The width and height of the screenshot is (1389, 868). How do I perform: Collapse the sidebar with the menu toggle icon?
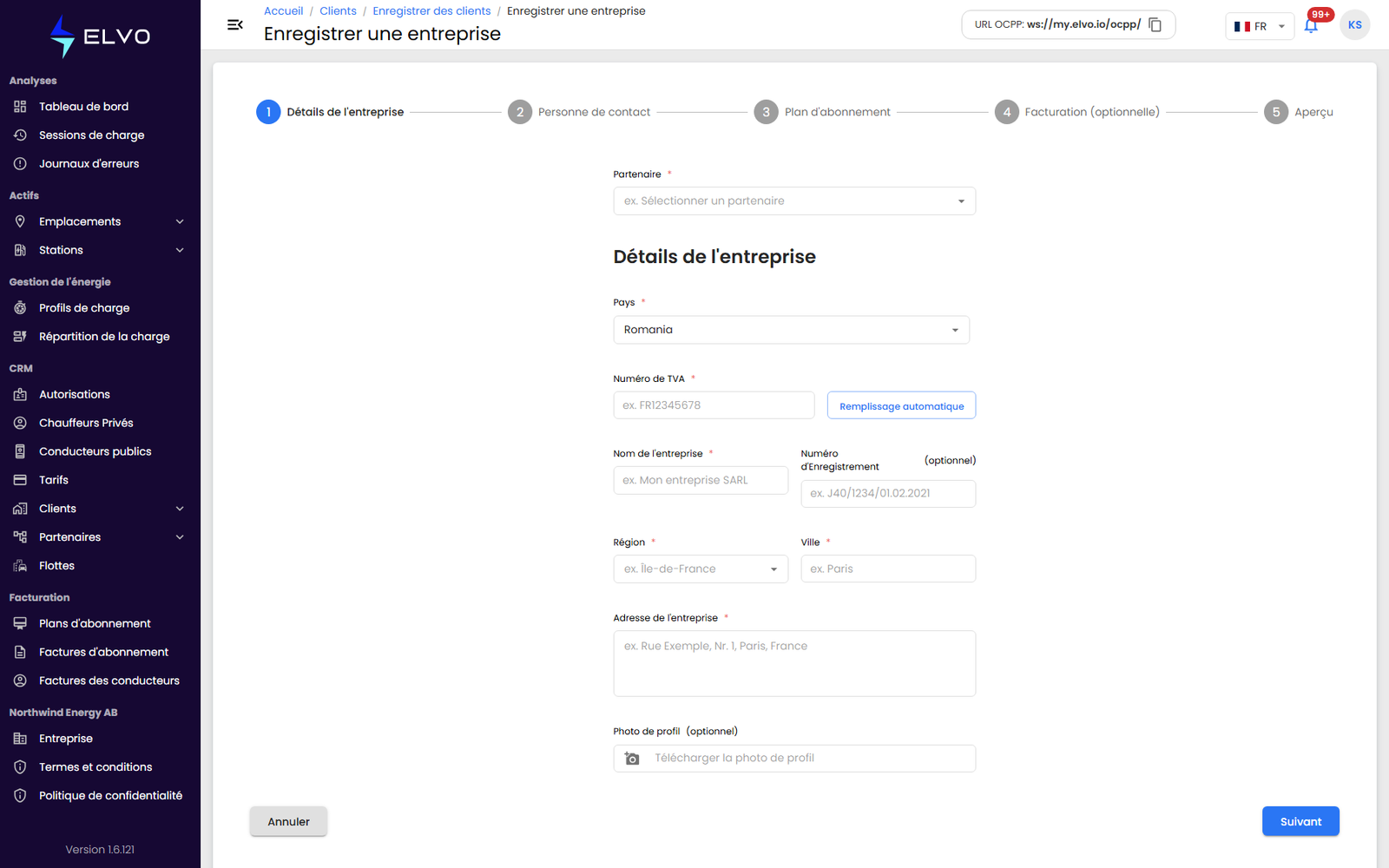pyautogui.click(x=234, y=24)
